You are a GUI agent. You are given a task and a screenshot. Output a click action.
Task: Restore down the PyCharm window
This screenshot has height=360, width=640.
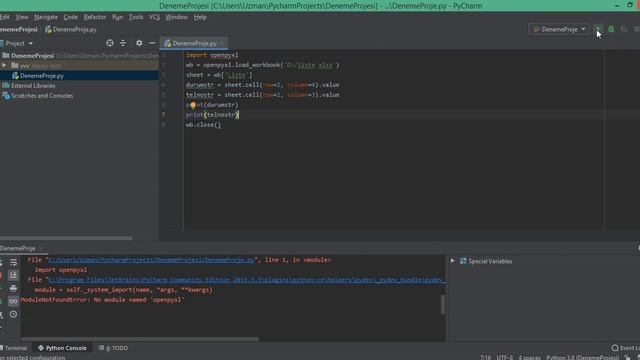(x=630, y=5)
